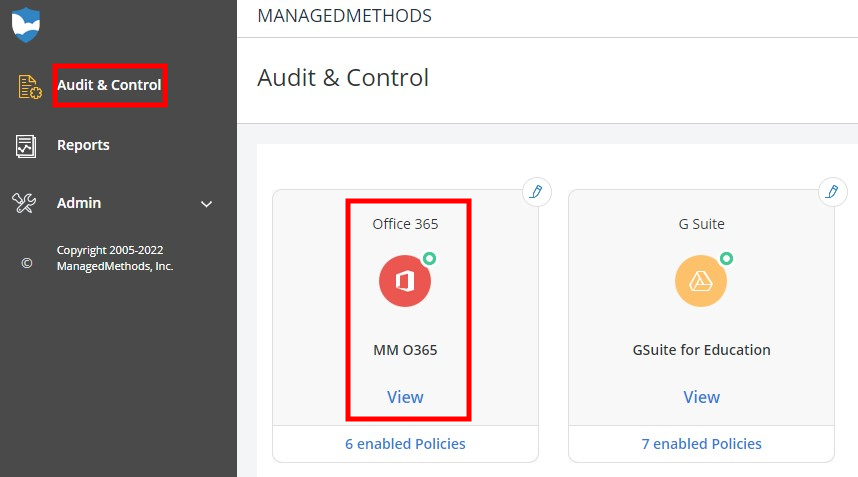Edit the Office 365 card with the pencil icon
Viewport: 858px width, 477px height.
537,191
